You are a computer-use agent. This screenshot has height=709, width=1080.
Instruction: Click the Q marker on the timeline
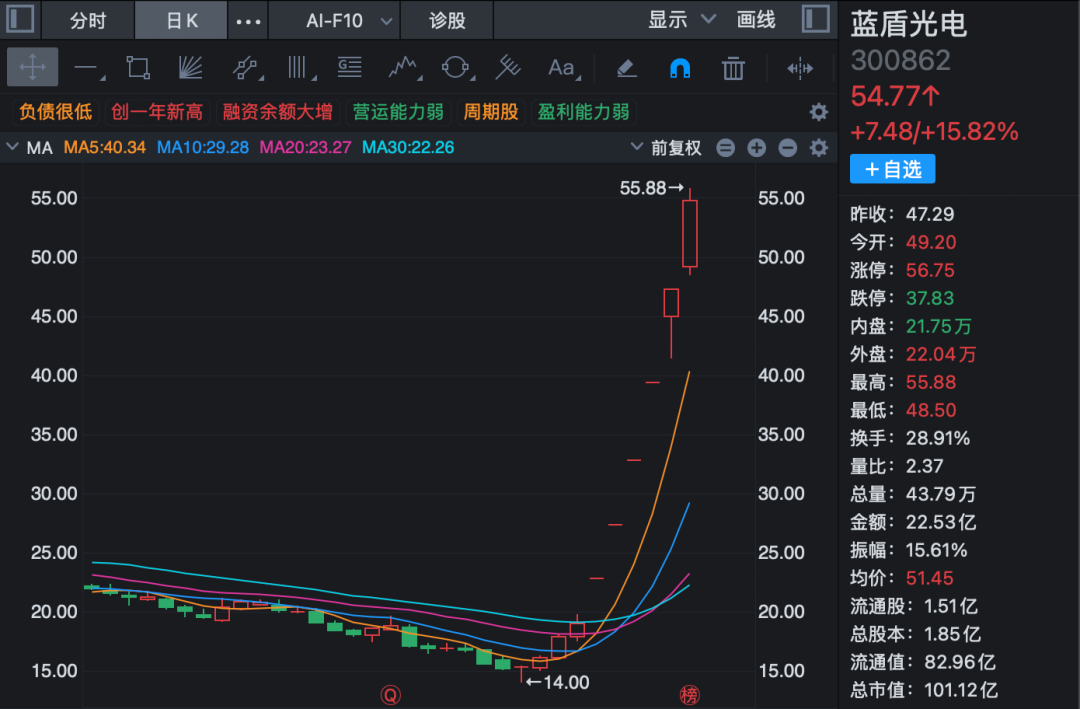coord(391,695)
